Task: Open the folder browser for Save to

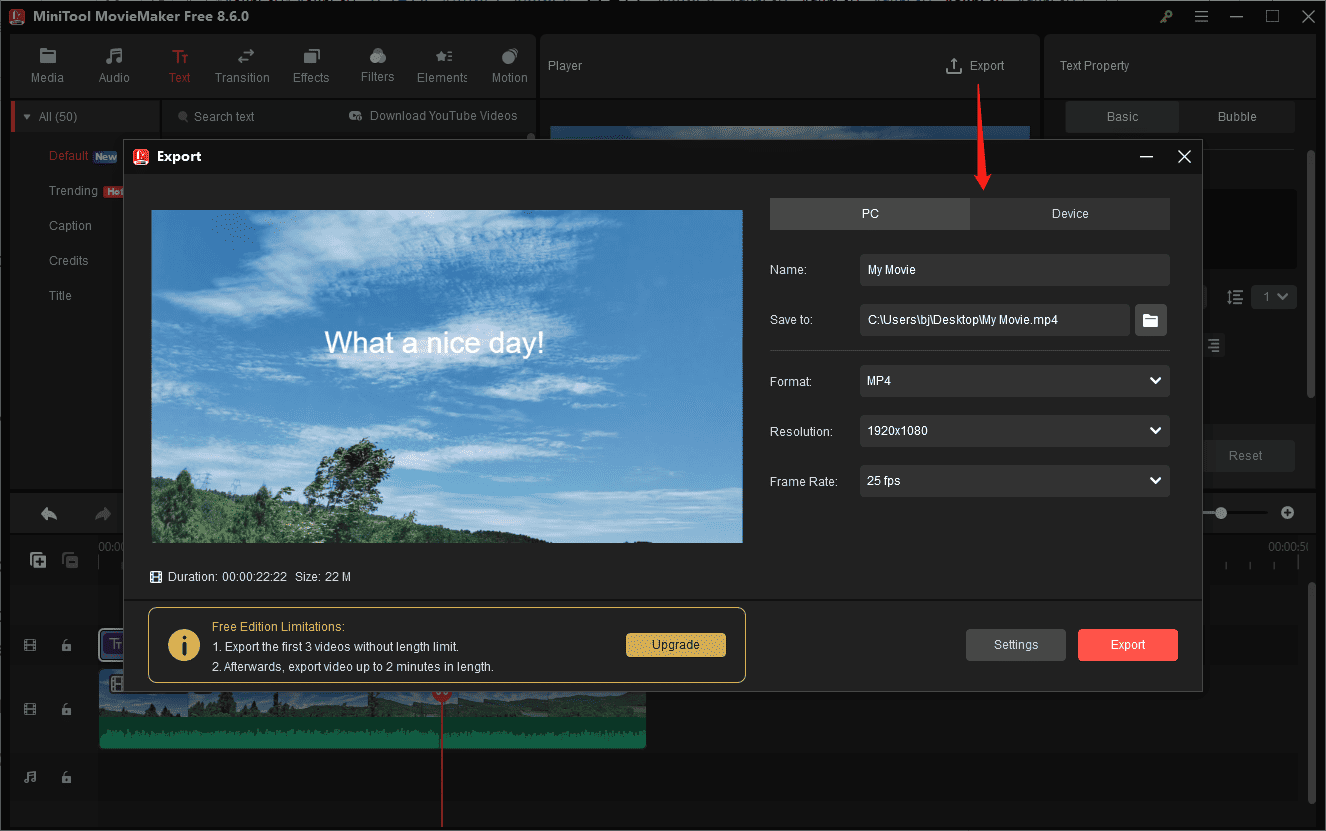Action: pos(1150,319)
